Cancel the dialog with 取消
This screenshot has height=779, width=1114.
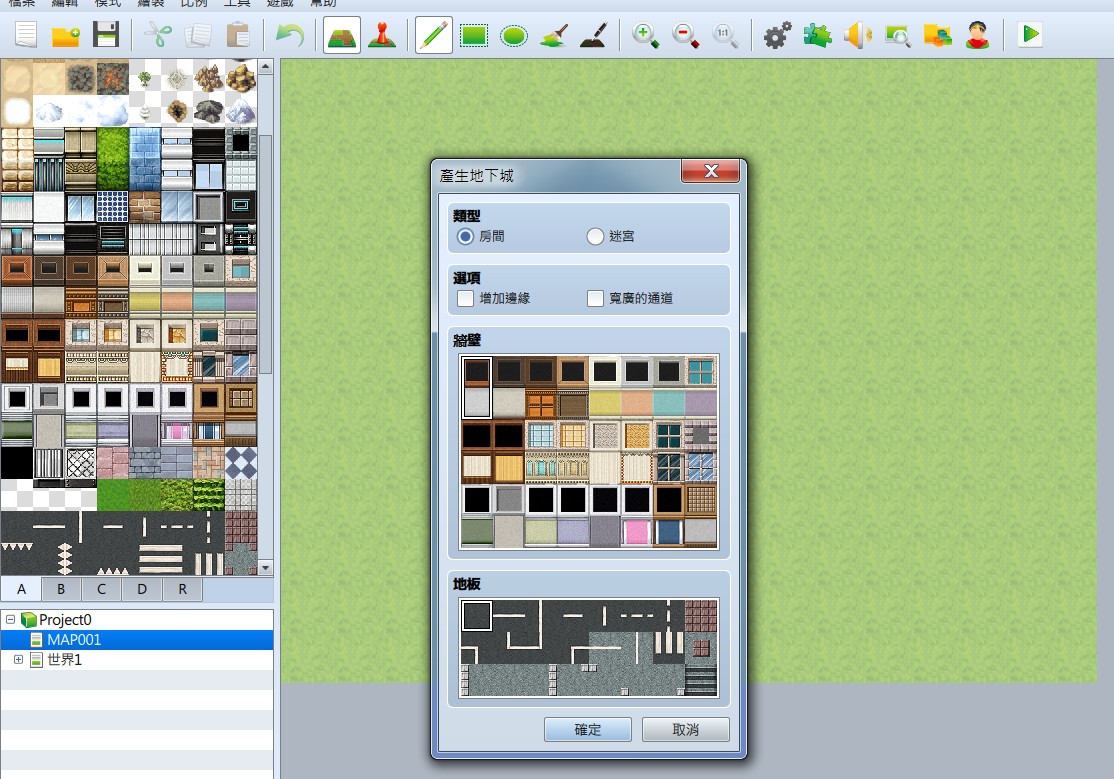tap(686, 730)
